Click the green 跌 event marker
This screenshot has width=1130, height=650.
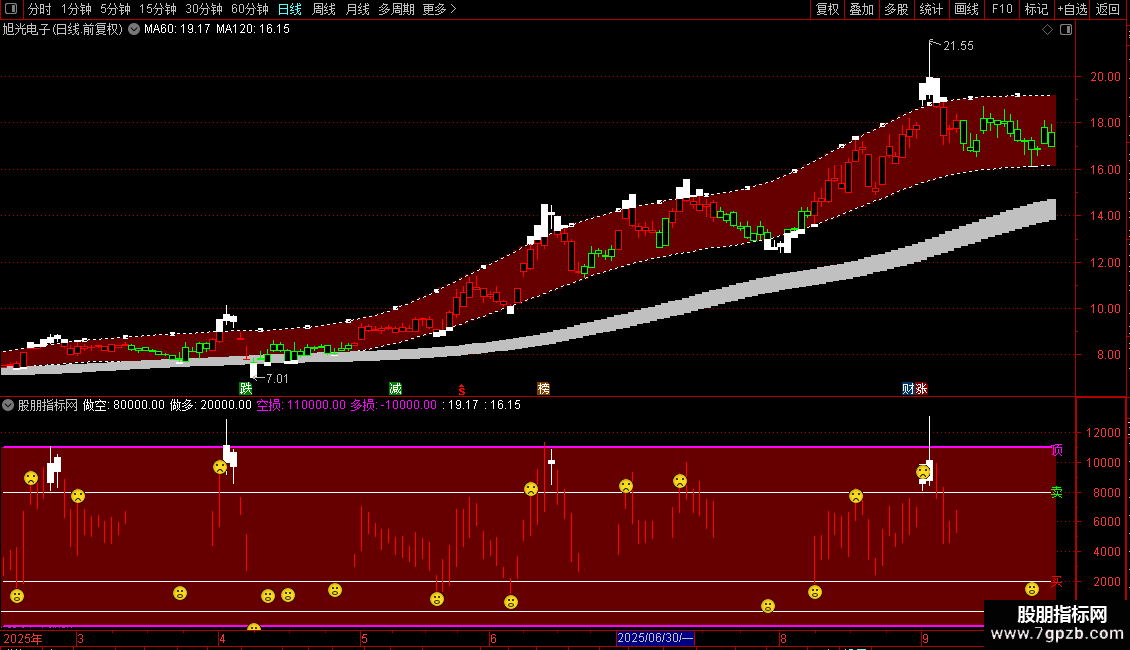[246, 388]
